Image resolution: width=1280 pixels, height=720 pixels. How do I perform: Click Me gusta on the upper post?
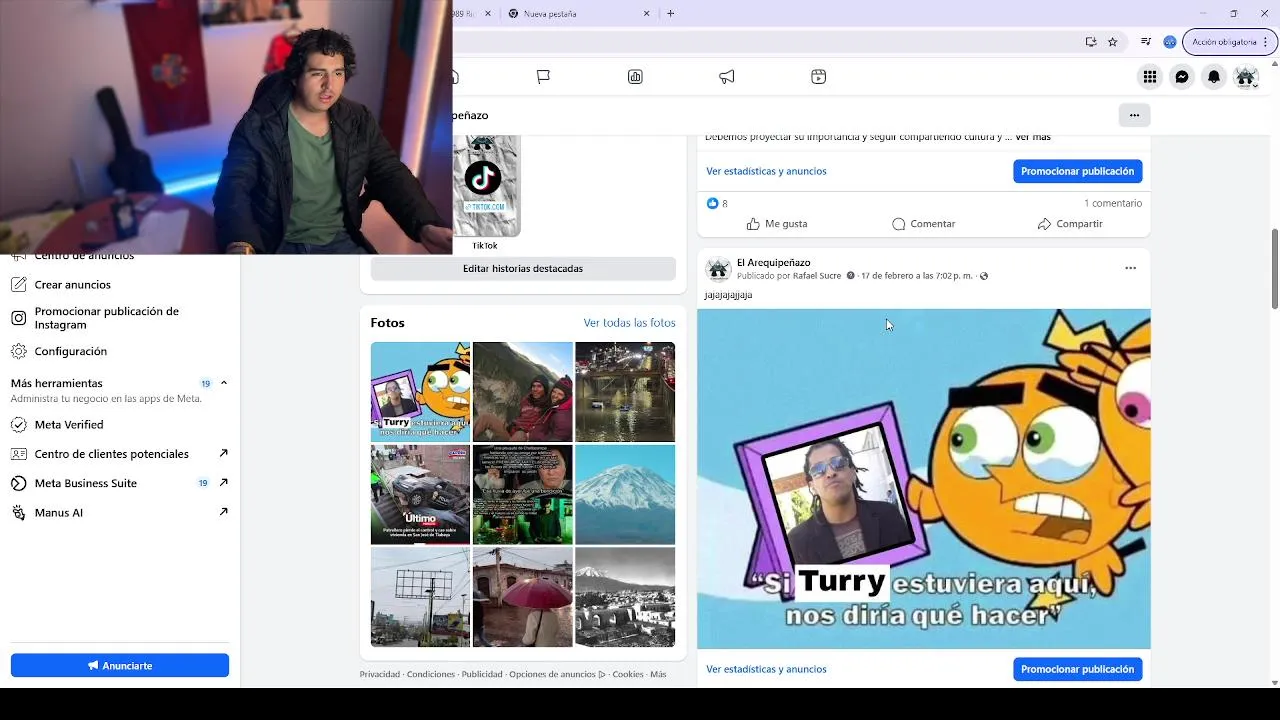pyautogui.click(x=777, y=224)
